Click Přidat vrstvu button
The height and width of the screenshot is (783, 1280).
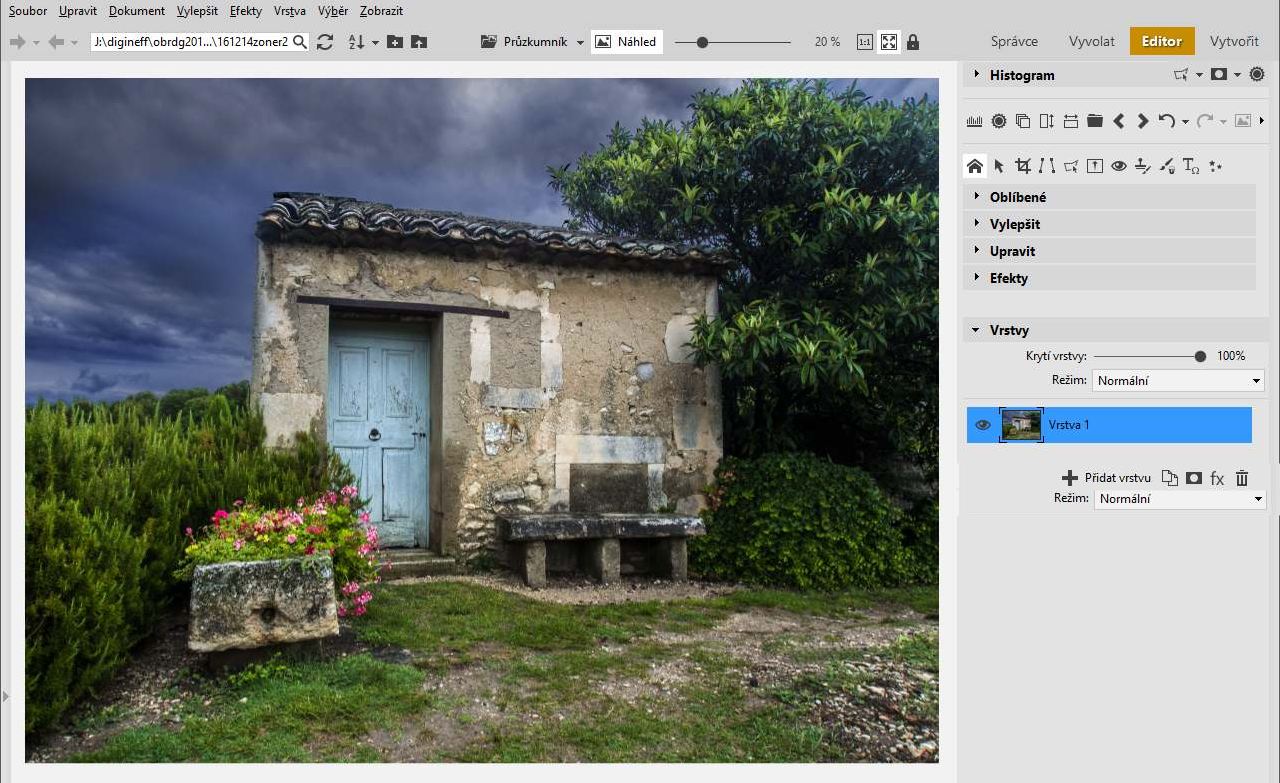tap(1106, 478)
